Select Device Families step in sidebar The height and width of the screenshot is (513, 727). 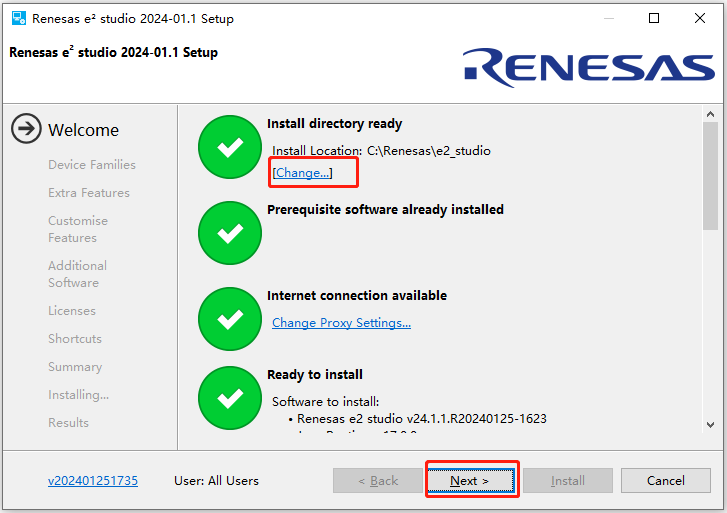[92, 165]
